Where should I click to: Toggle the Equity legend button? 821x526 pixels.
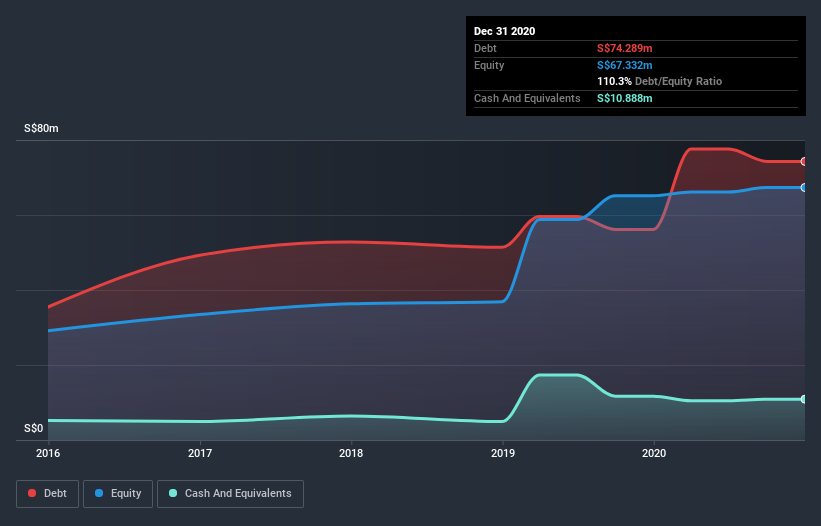[118, 494]
